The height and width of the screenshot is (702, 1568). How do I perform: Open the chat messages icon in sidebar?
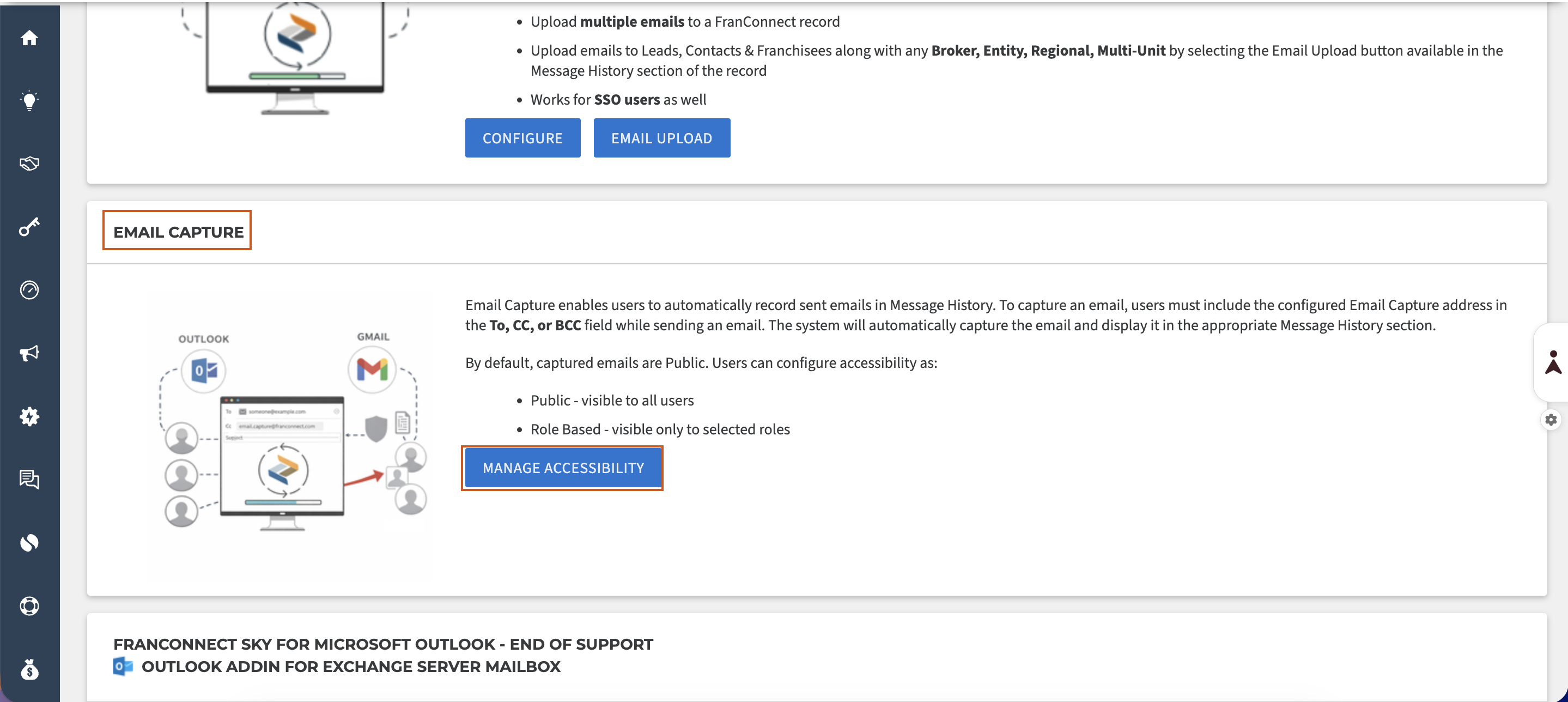29,480
